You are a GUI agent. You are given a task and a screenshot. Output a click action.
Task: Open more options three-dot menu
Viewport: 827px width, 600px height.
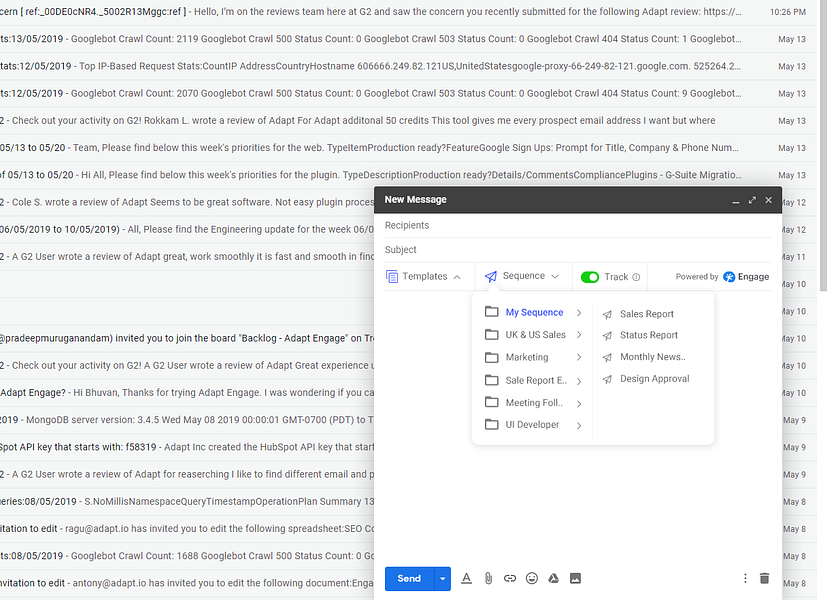(x=745, y=578)
